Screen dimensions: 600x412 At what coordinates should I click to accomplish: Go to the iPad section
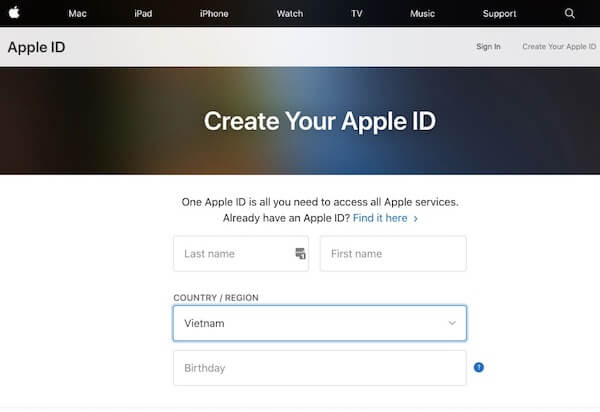click(x=143, y=14)
